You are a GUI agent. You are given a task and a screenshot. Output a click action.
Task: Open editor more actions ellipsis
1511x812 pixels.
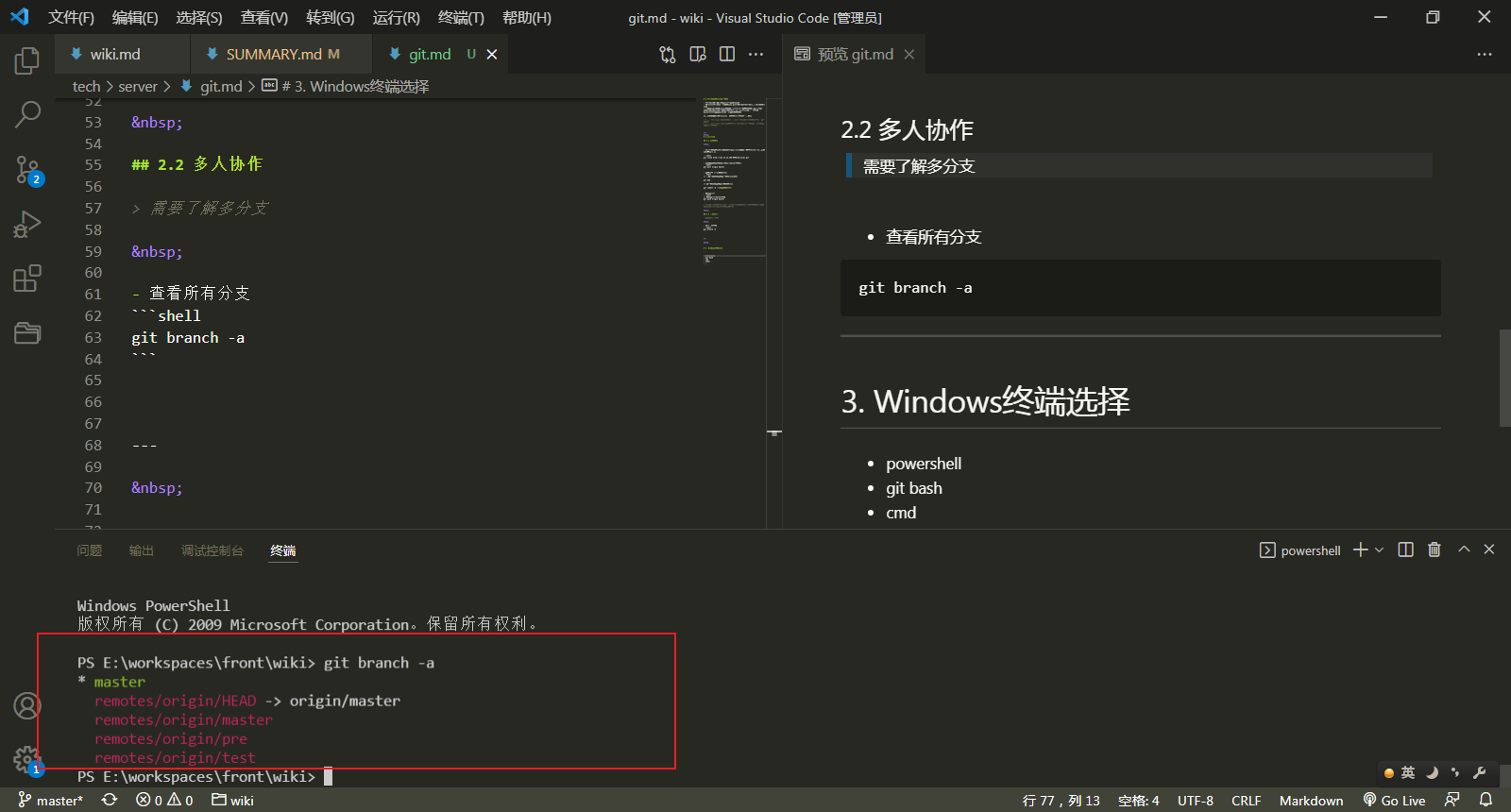click(x=756, y=55)
